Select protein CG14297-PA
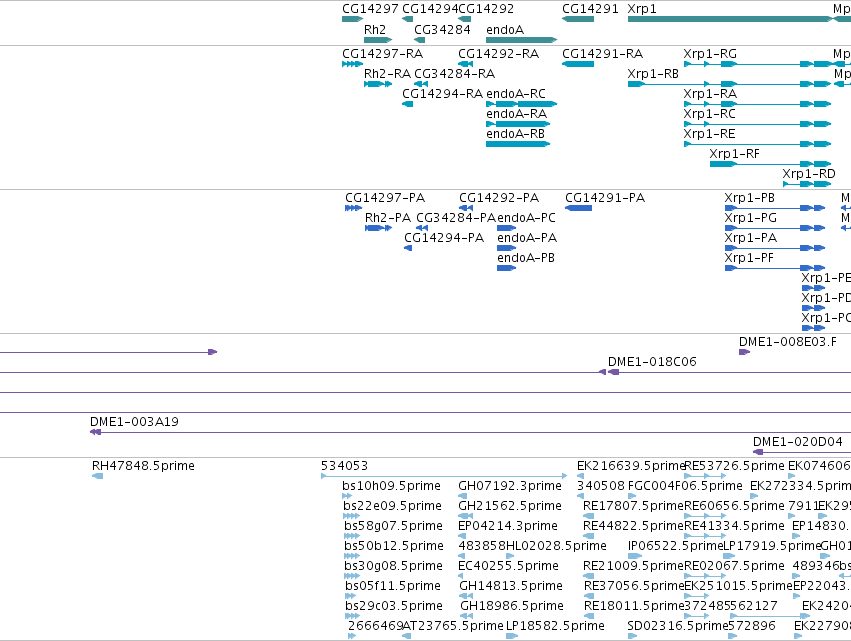The width and height of the screenshot is (851, 641). click(x=353, y=208)
